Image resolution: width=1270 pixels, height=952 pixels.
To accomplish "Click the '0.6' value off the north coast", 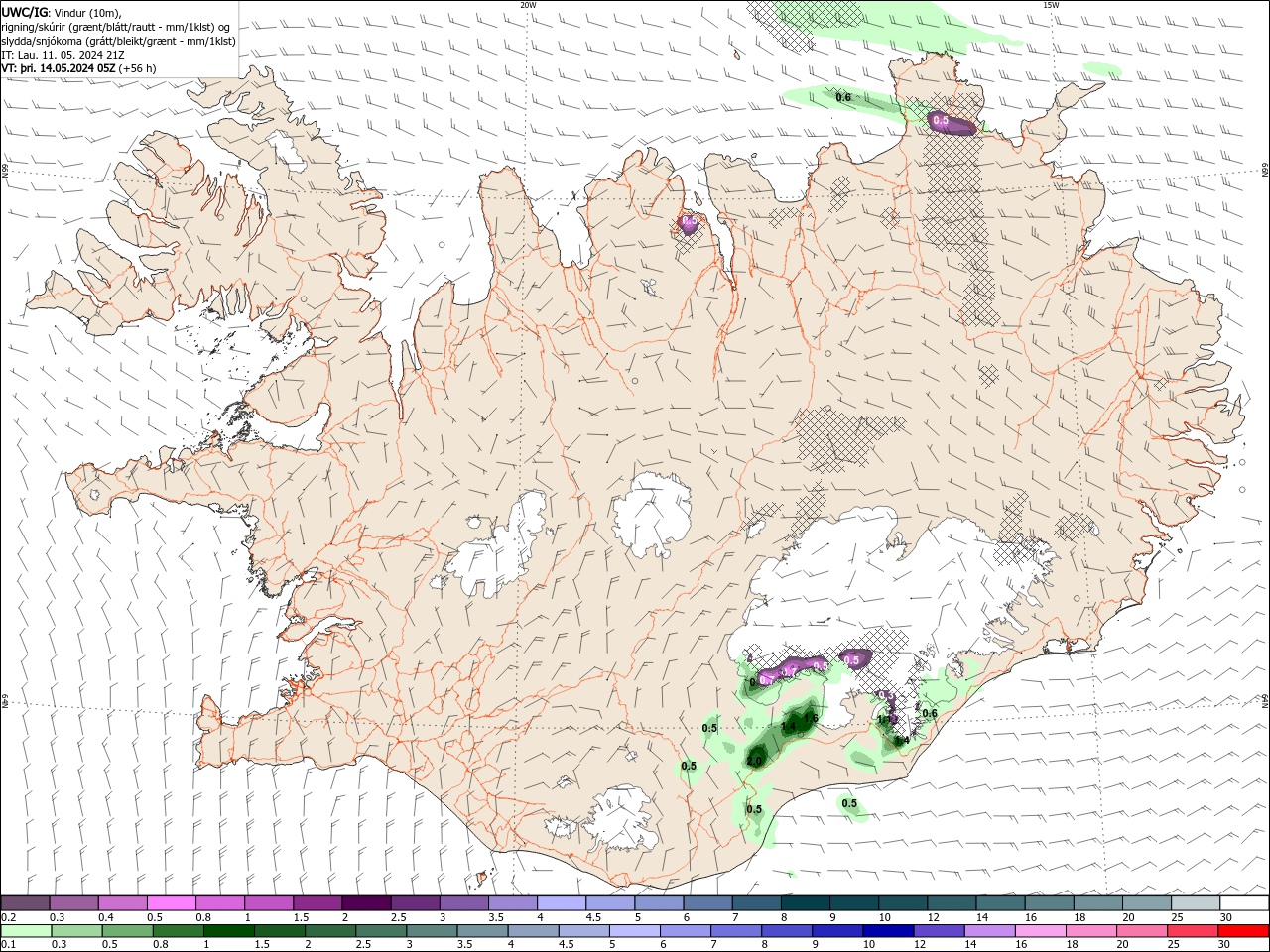I will (843, 97).
